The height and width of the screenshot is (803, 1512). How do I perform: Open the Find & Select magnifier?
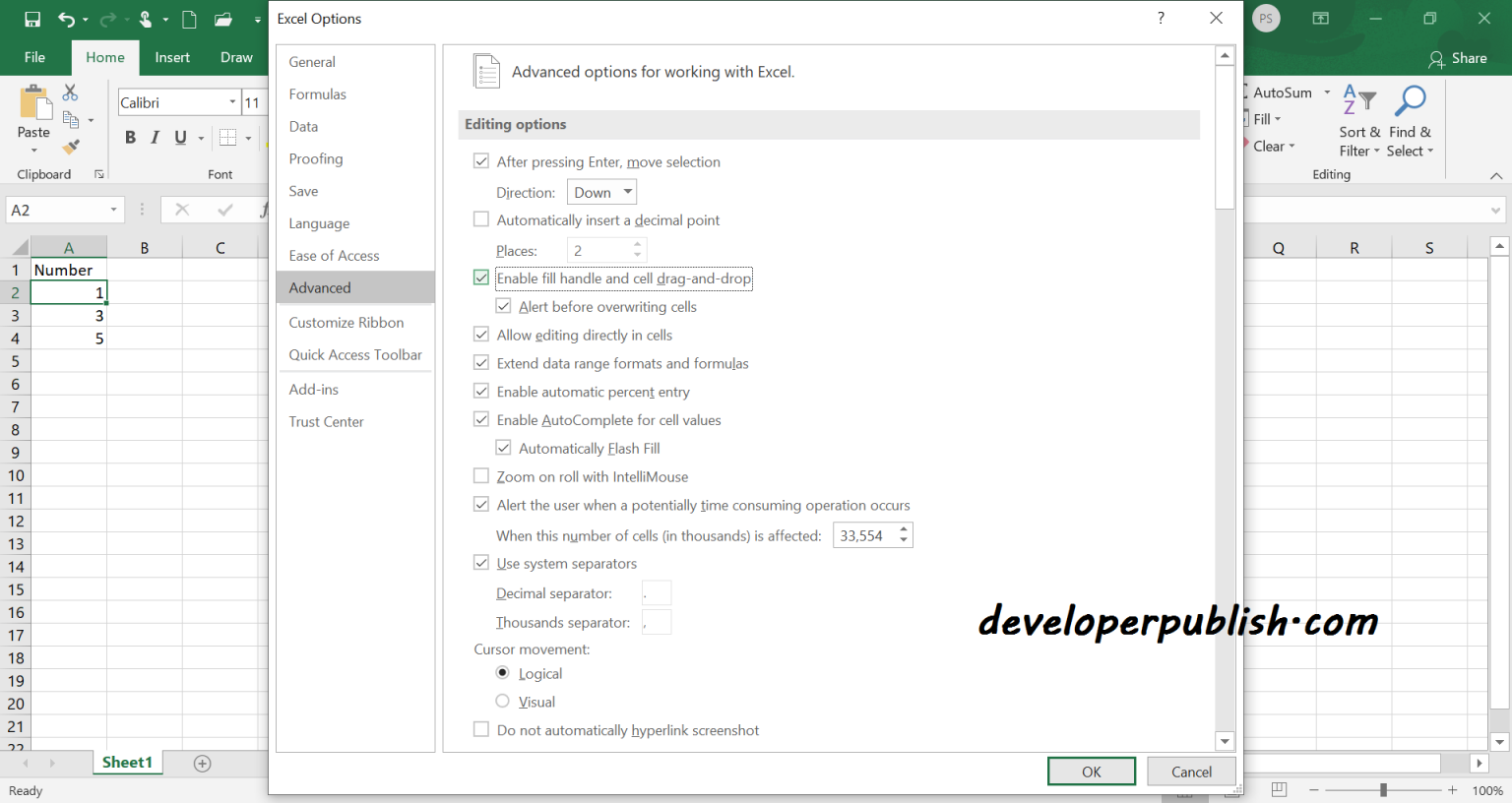pos(1410,100)
